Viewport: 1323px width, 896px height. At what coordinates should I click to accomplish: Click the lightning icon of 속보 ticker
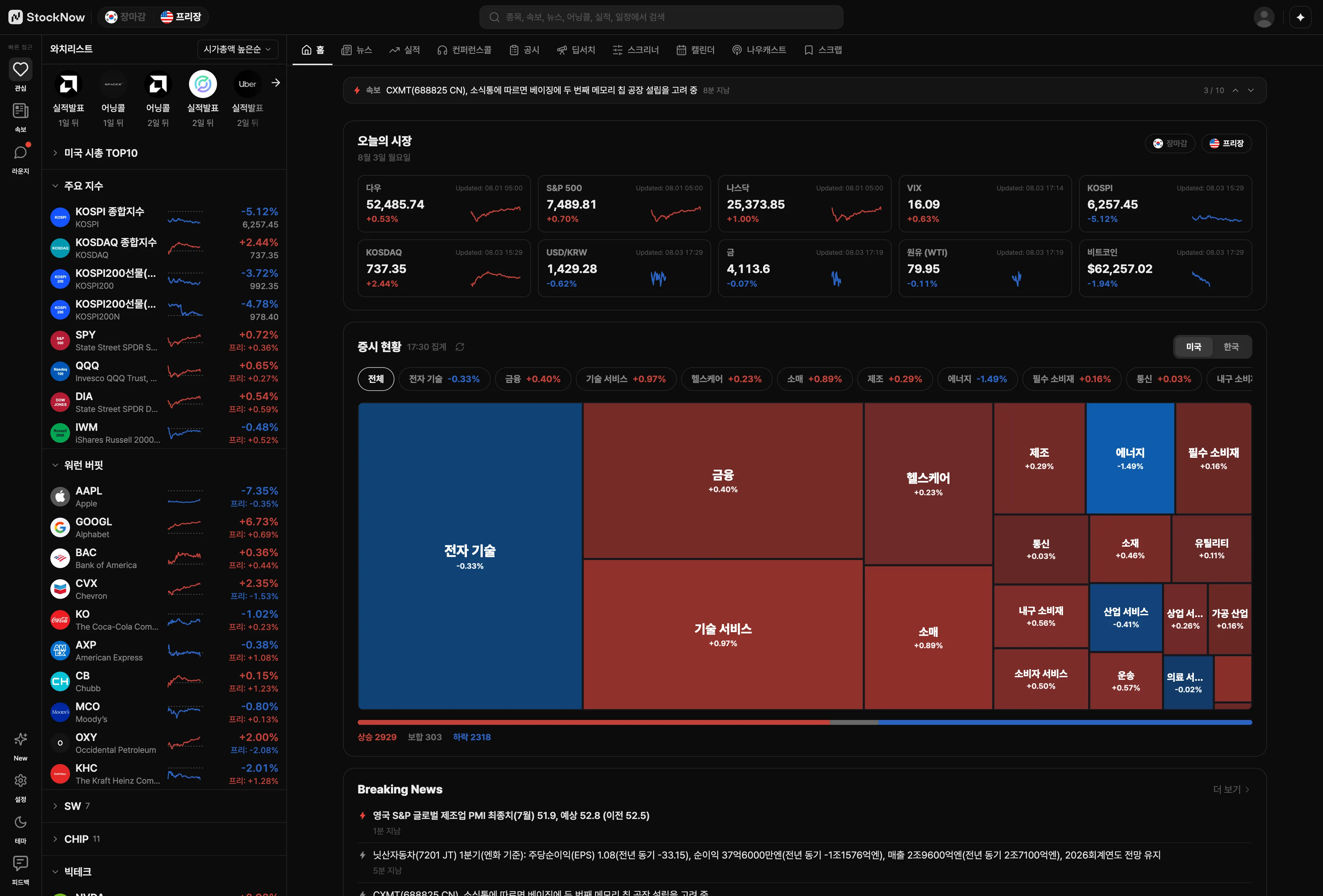357,91
